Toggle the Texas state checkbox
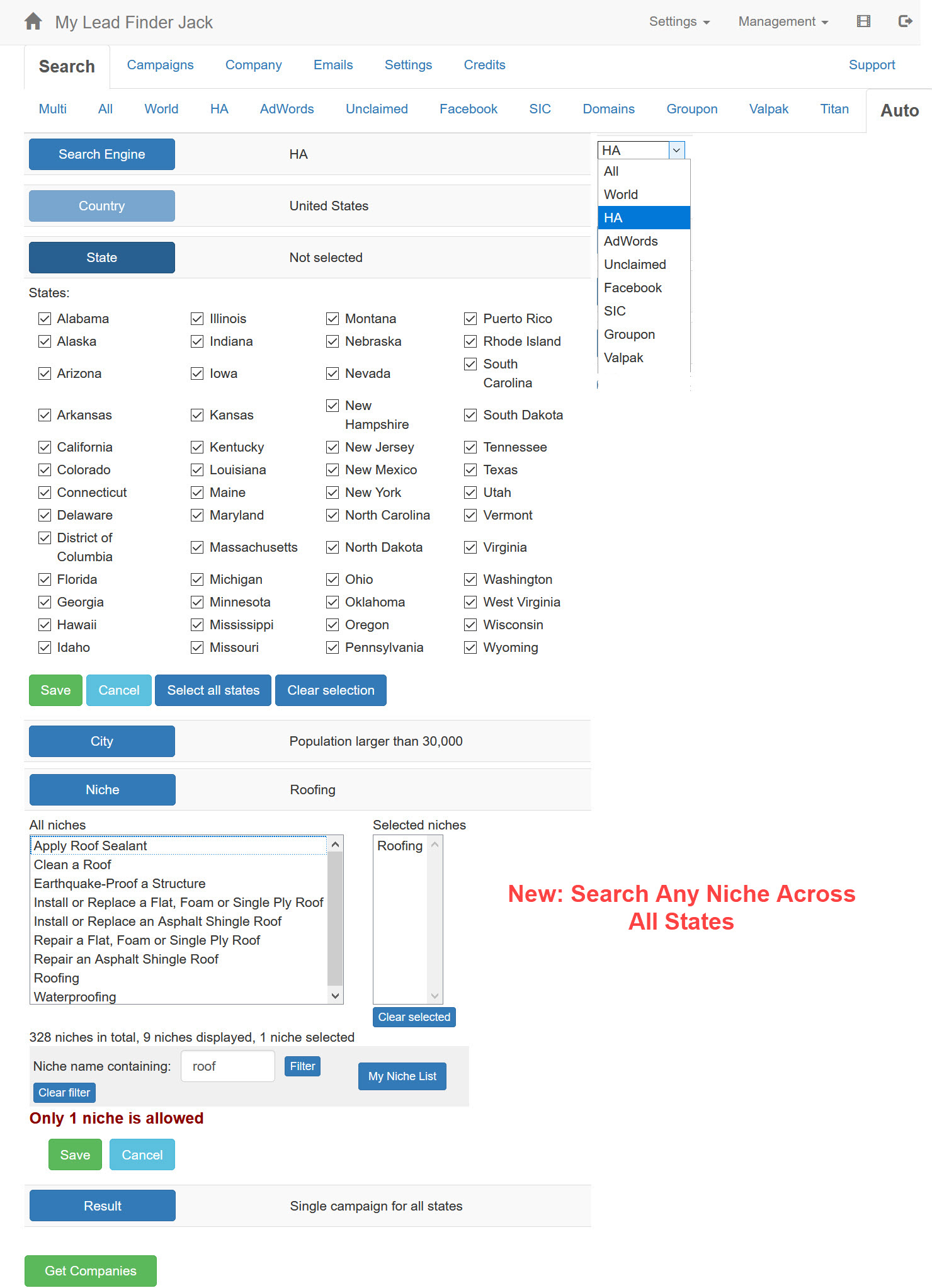The image size is (932, 1288). pos(470,470)
